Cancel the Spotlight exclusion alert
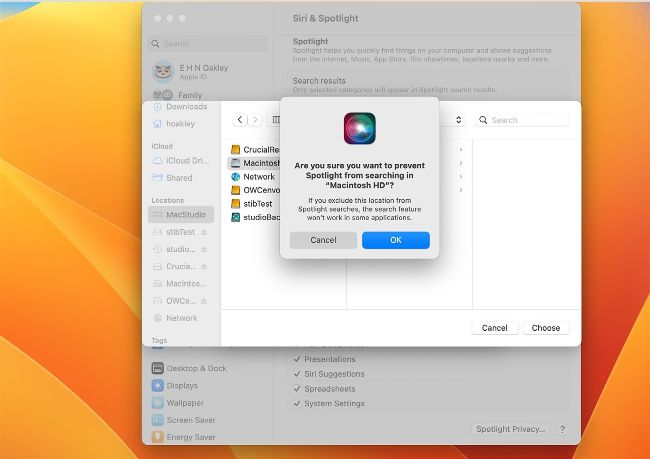The width and height of the screenshot is (650, 459). point(323,240)
